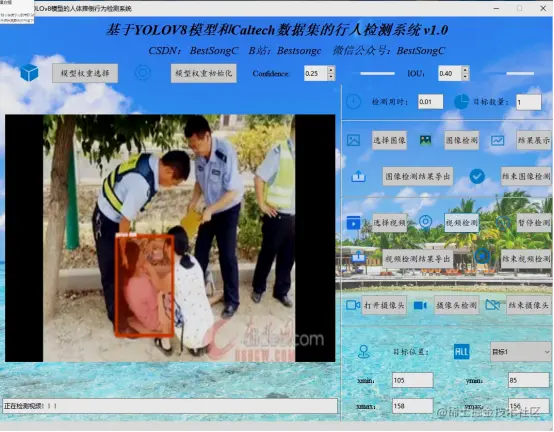Click the 结束摄像头 button
Image resolution: width=554 pixels, height=432 pixels.
[529, 305]
